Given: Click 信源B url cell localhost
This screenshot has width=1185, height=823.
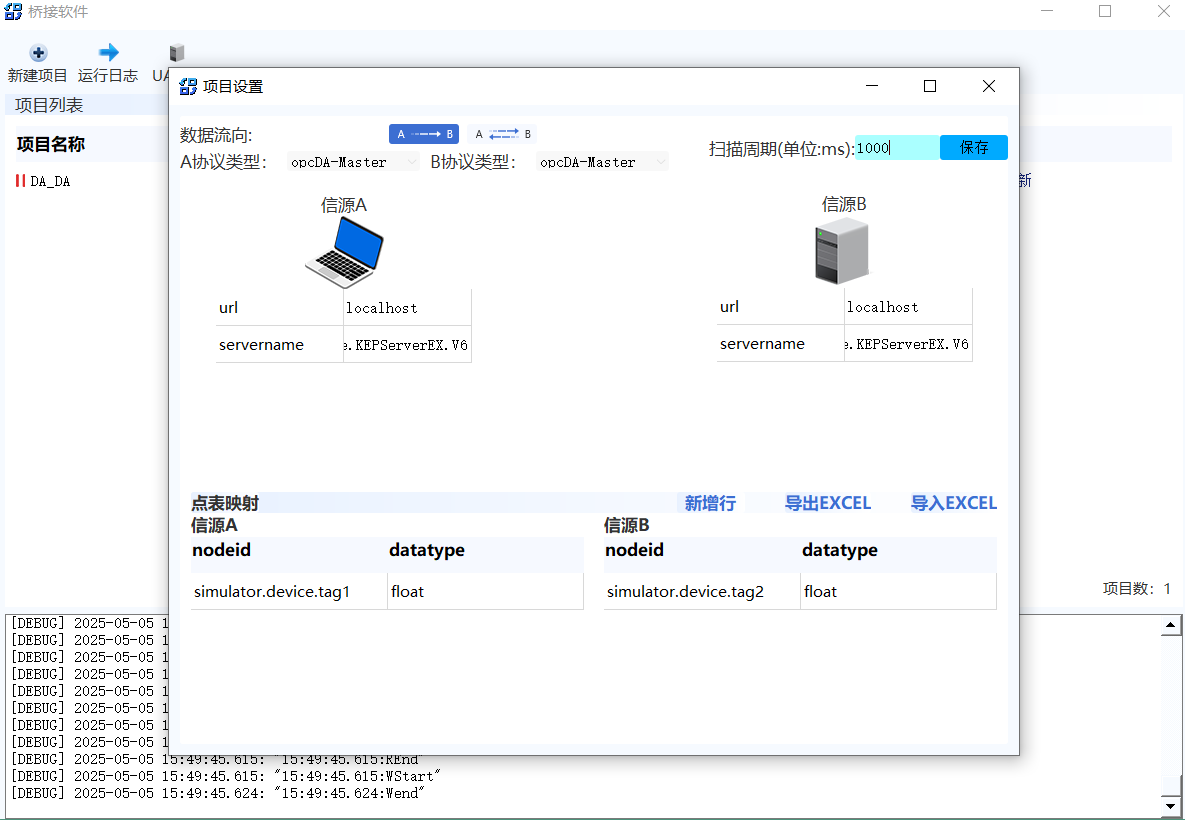Looking at the screenshot, I should (x=908, y=307).
